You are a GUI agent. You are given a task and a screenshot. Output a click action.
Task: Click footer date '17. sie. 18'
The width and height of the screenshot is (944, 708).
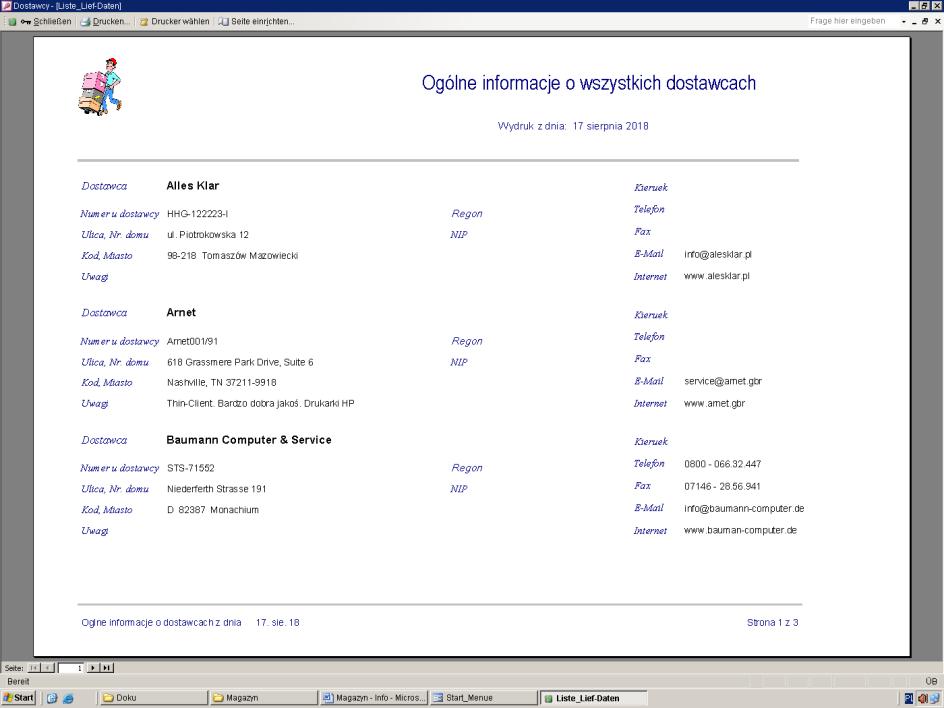(x=278, y=623)
